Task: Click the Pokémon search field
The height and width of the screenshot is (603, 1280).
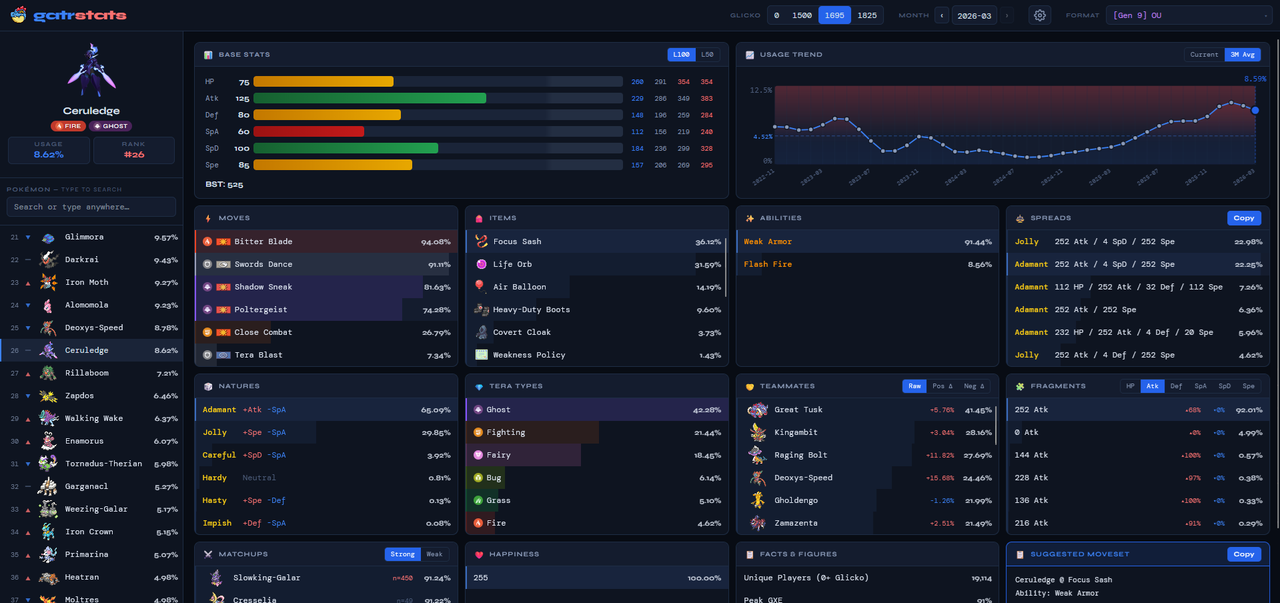Action: point(91,207)
